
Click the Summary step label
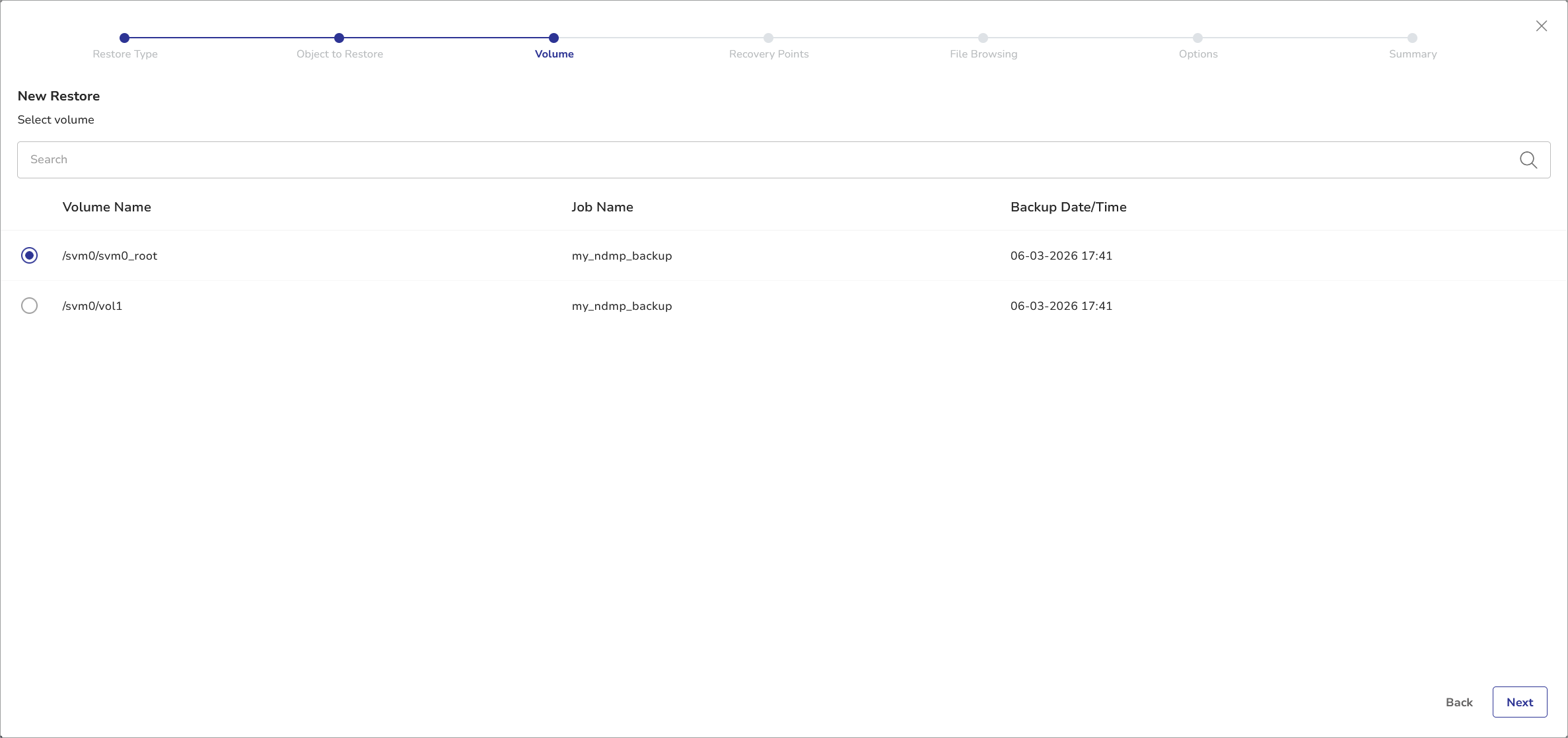[x=1412, y=54]
